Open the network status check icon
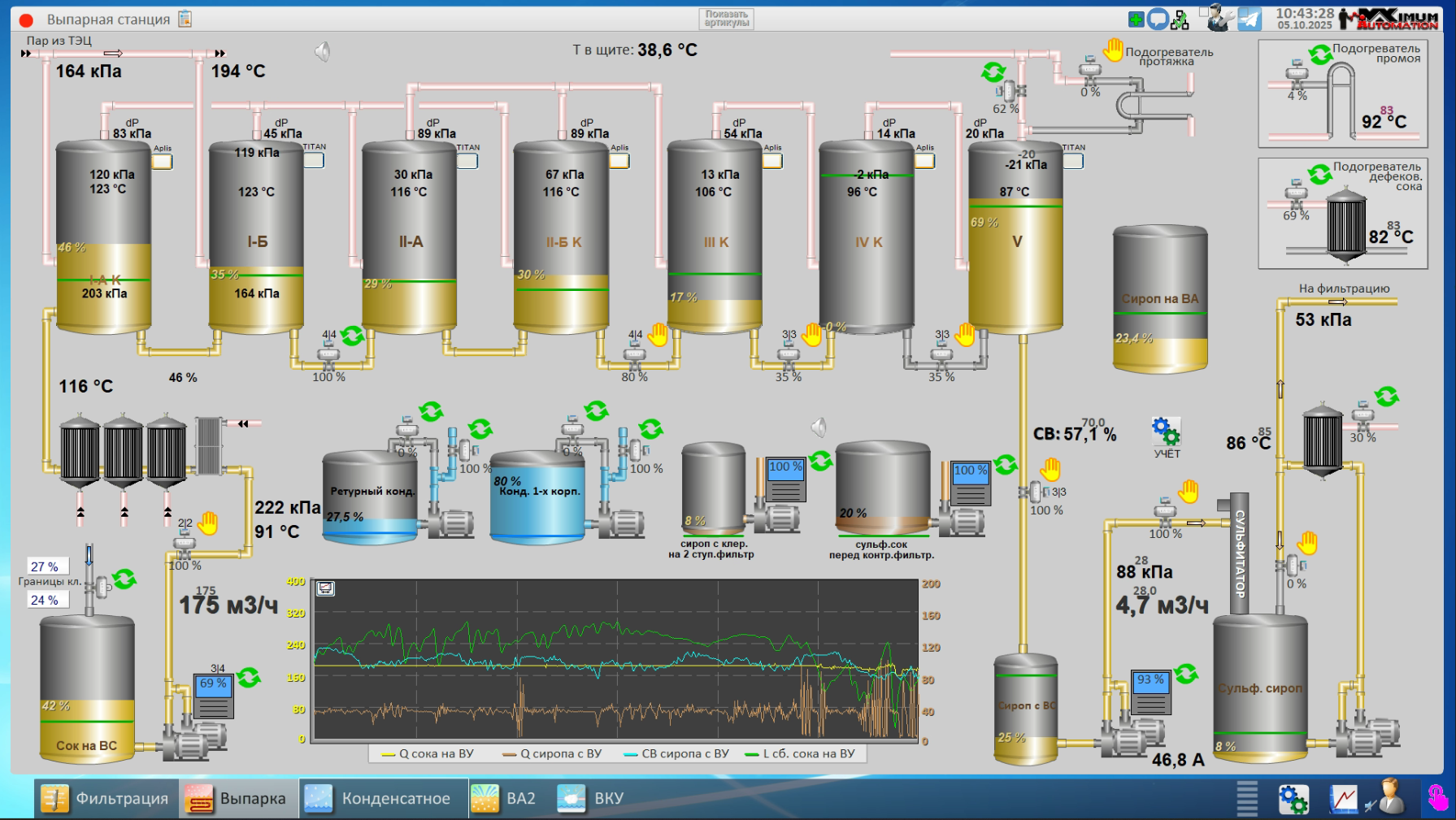Viewport: 1456px width, 820px height. 1180,20
